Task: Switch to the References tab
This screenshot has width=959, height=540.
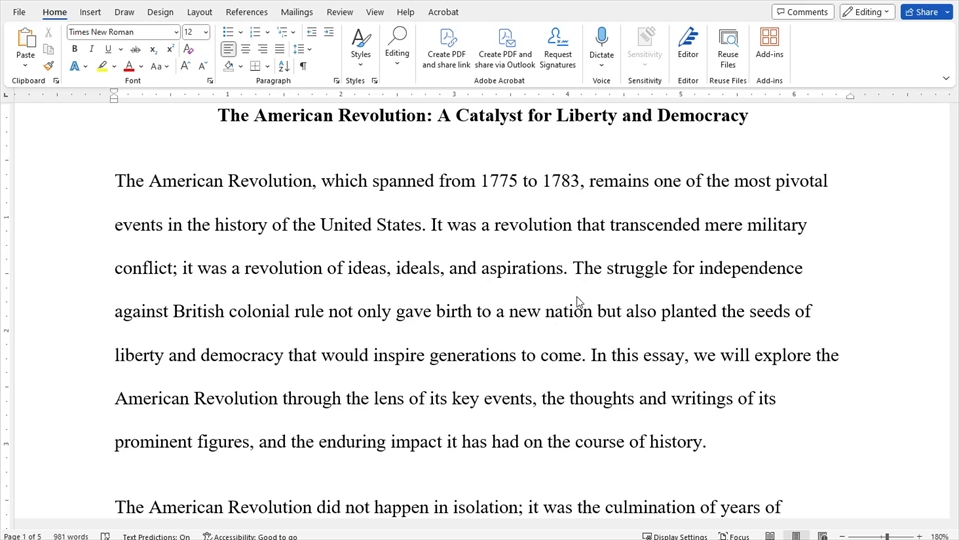Action: point(246,12)
